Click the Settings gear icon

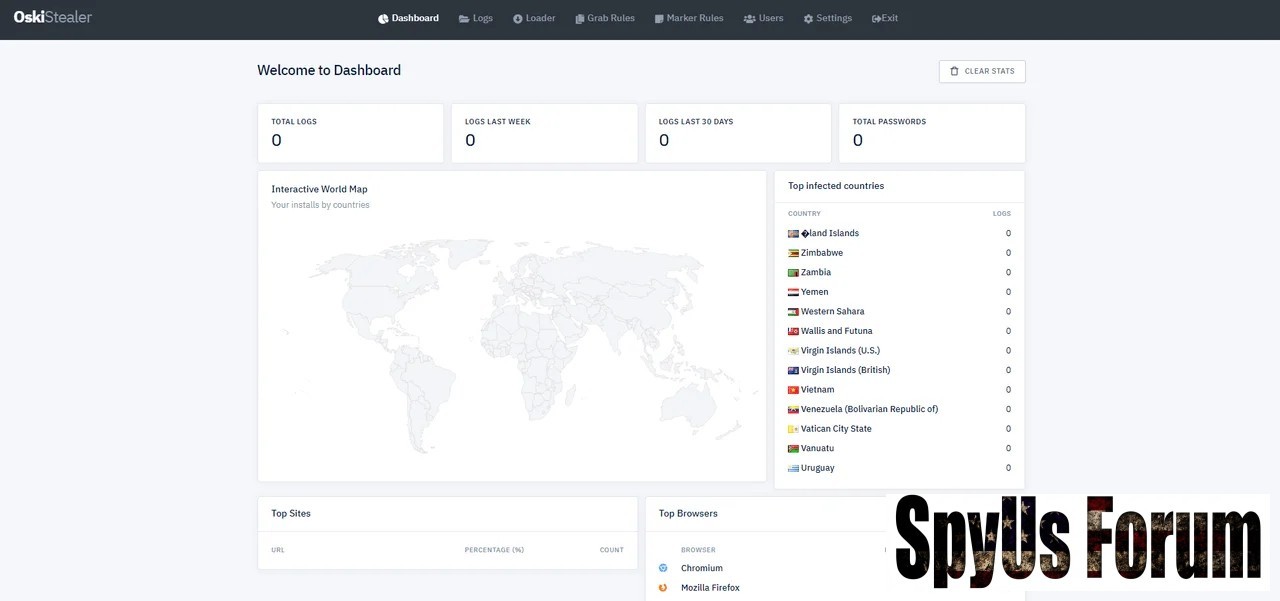[x=808, y=19]
